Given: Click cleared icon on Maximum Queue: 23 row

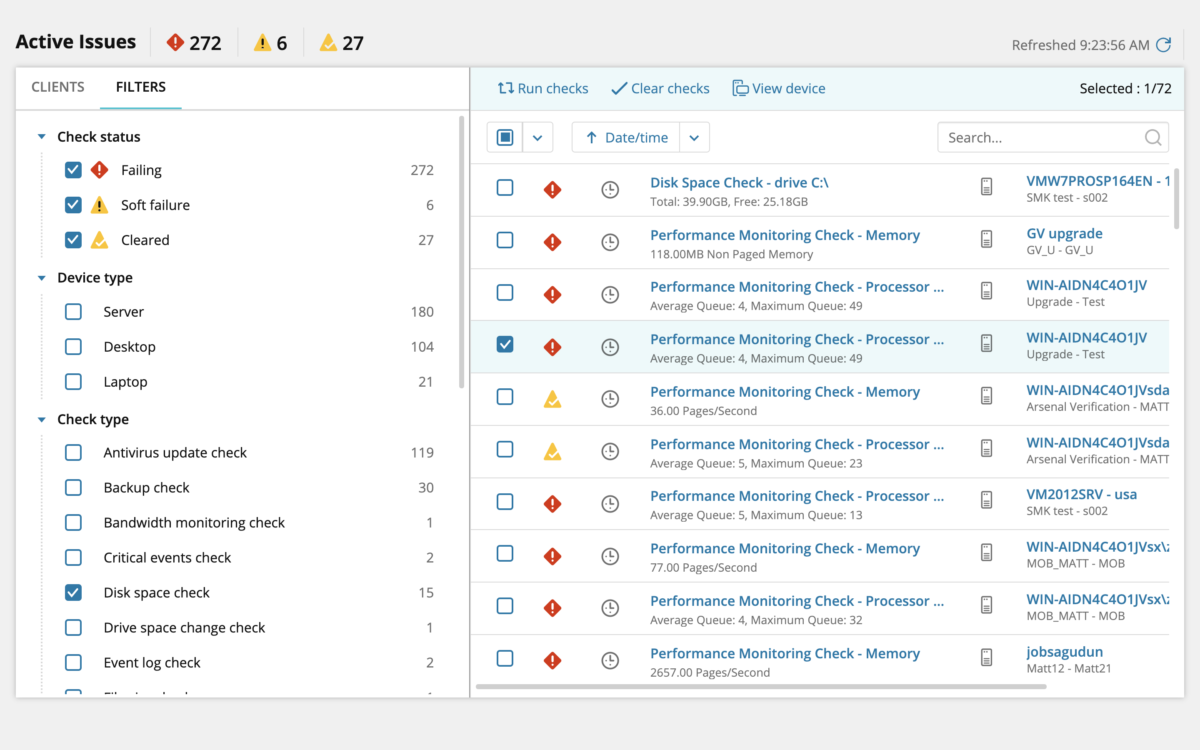Looking at the screenshot, I should (x=552, y=451).
